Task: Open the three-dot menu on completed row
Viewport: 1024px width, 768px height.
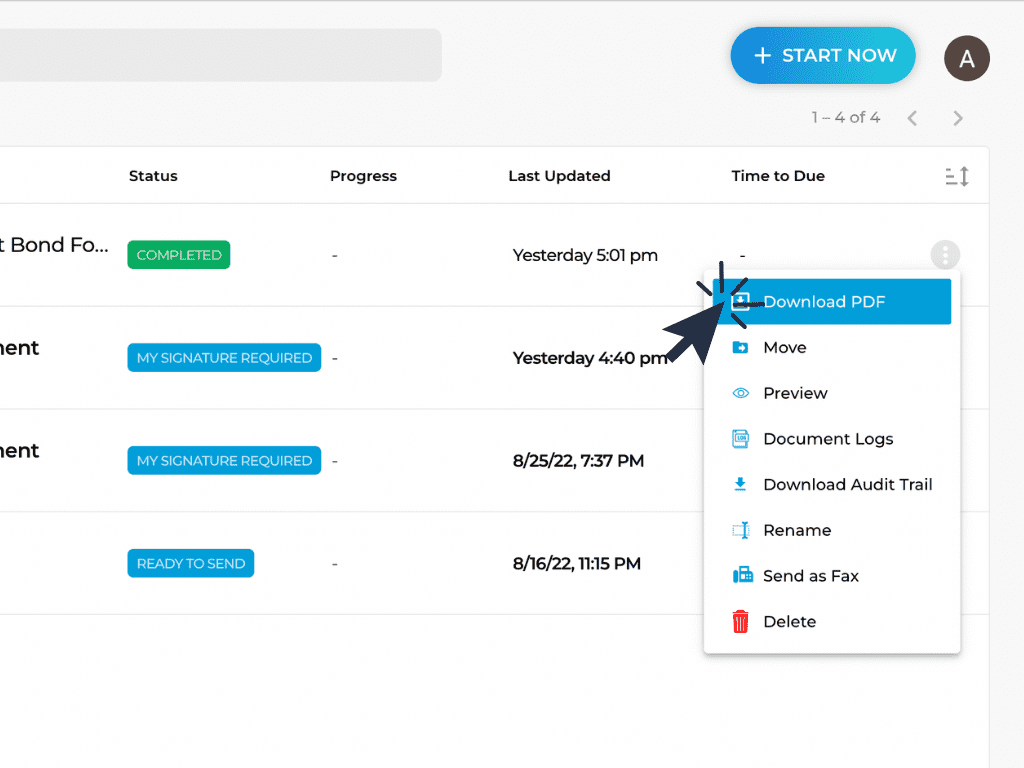Action: coord(945,255)
